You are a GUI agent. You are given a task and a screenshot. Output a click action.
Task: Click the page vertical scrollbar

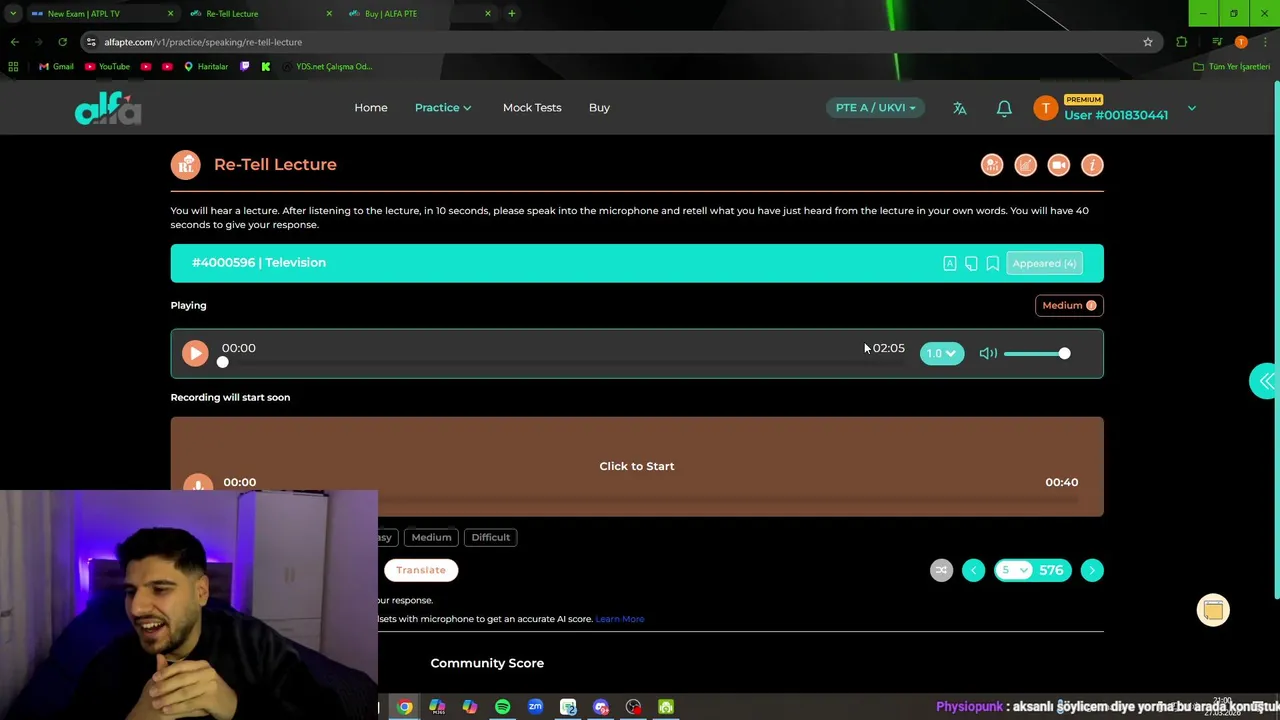pos(1275,340)
